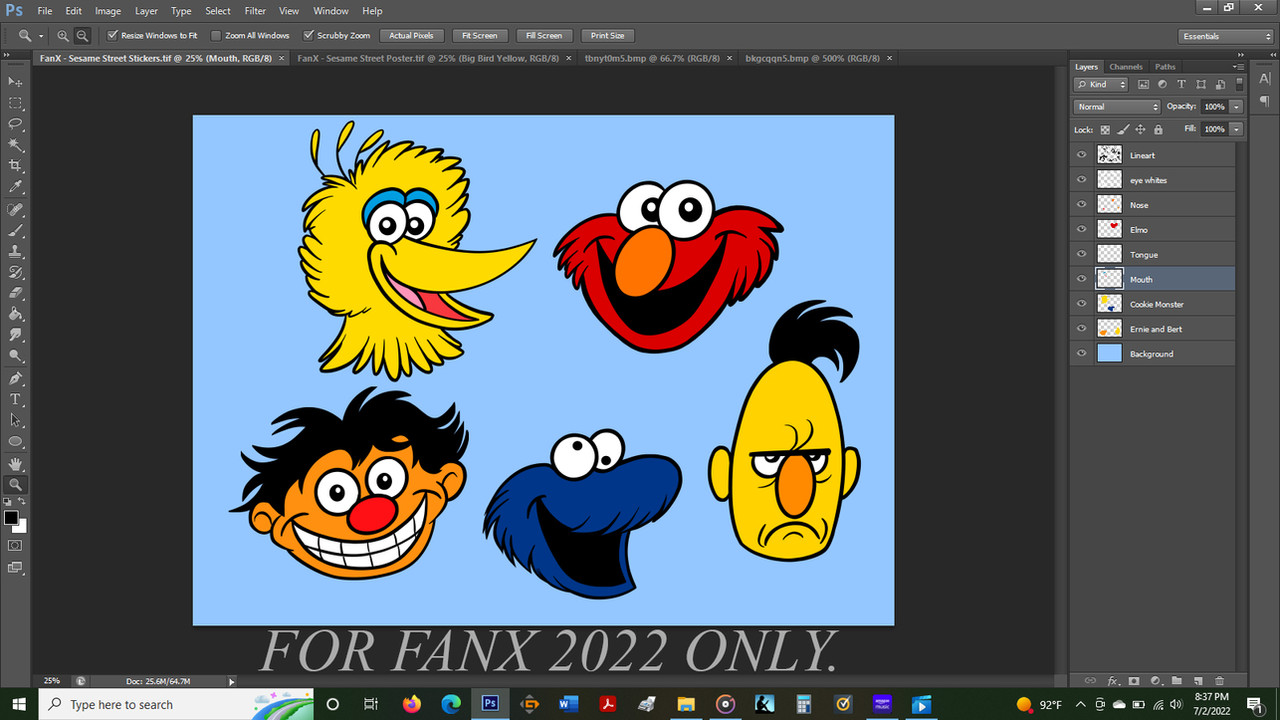This screenshot has height=720, width=1280.
Task: Click the Fit Screen button
Action: [x=479, y=35]
